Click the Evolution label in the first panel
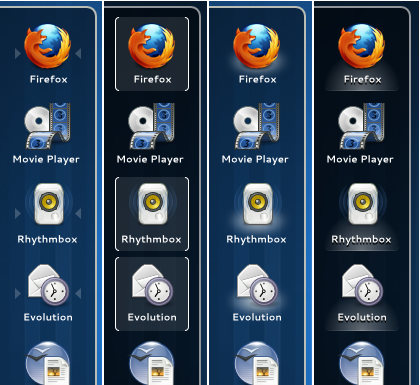The width and height of the screenshot is (420, 385). [x=48, y=317]
